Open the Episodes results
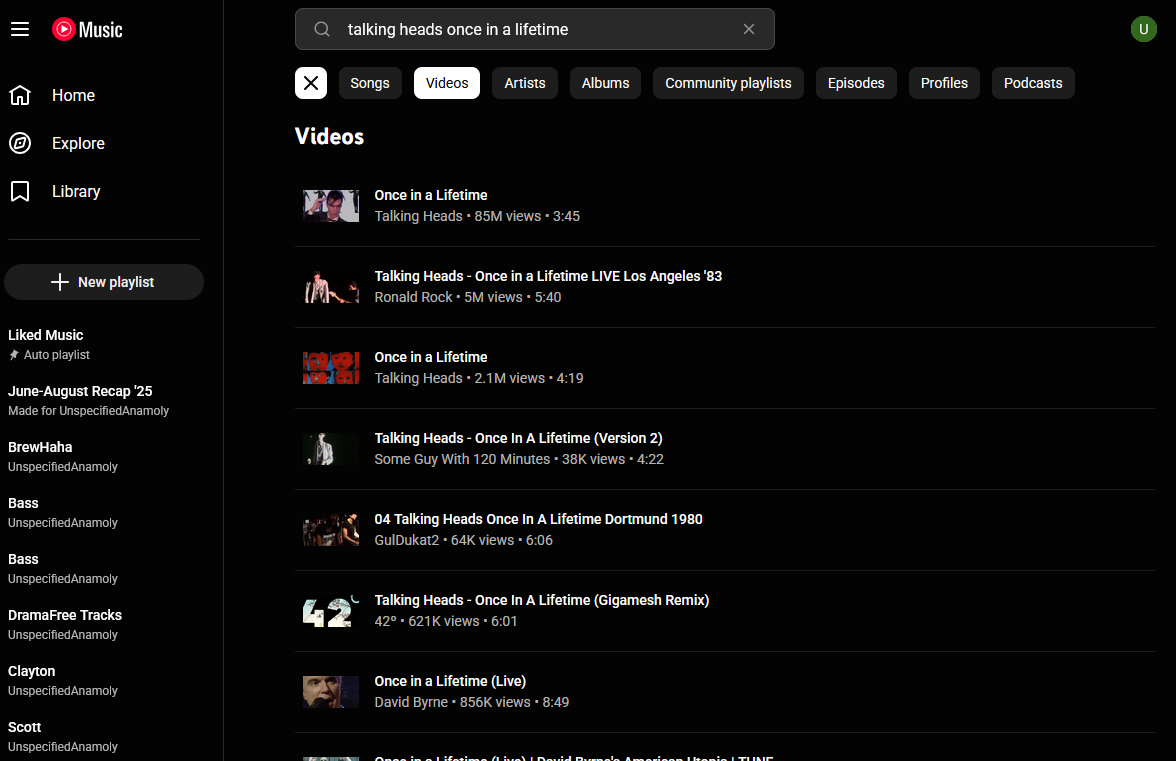 tap(856, 83)
